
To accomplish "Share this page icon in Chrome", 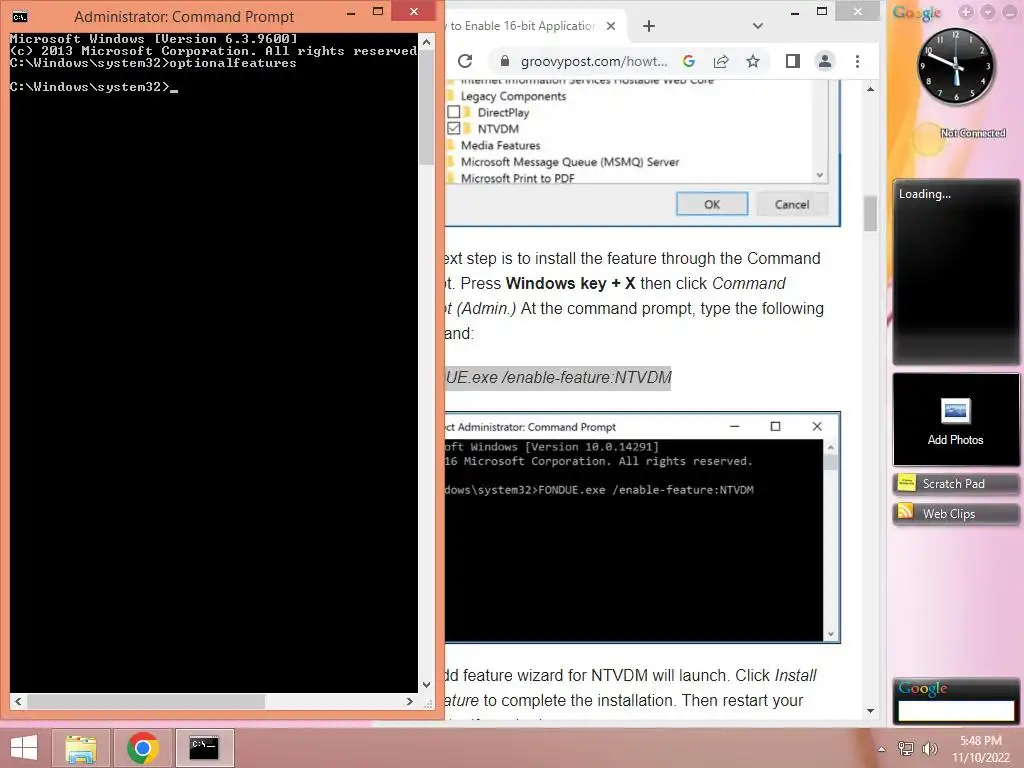I will click(721, 61).
